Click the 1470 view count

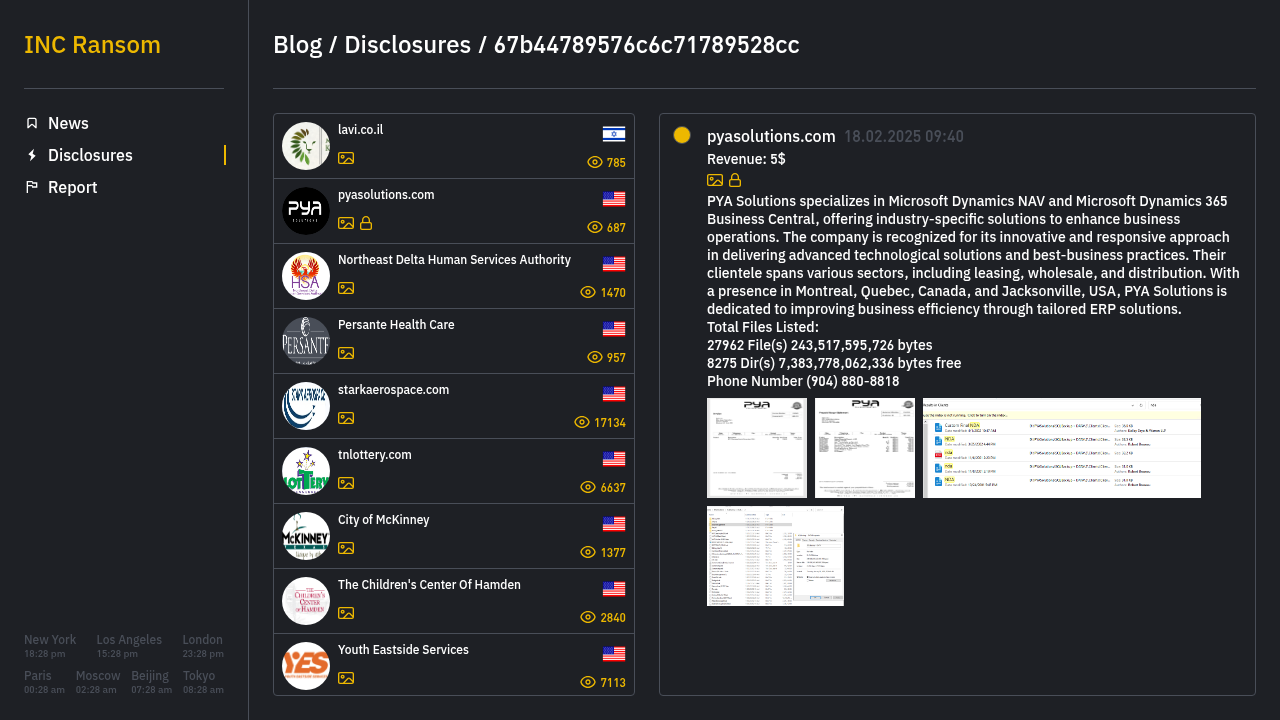(613, 293)
